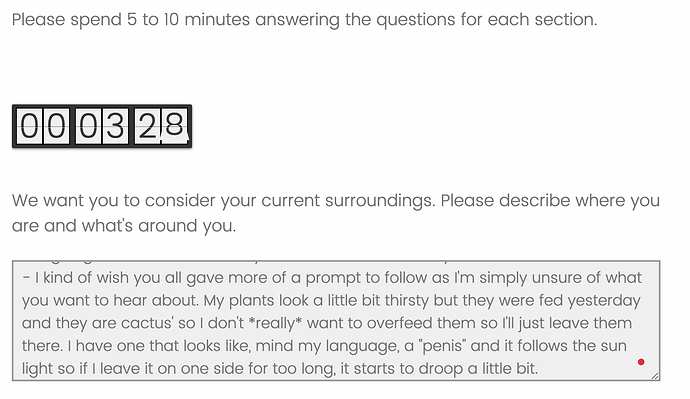Click the word "*really*" in the response
The image size is (690, 399).
[x=275, y=323]
